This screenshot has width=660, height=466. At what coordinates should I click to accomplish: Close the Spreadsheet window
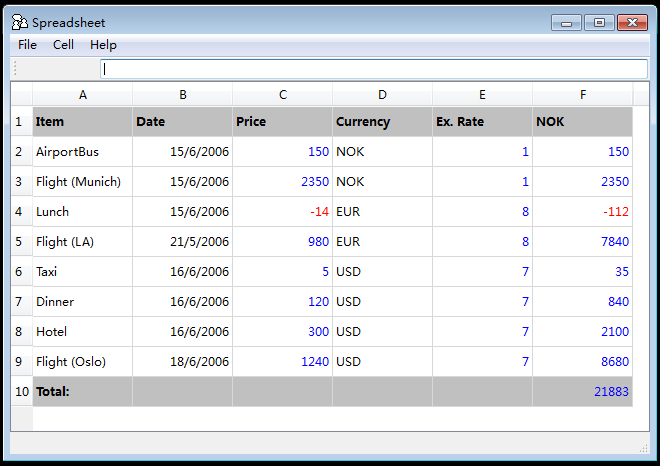click(x=632, y=23)
